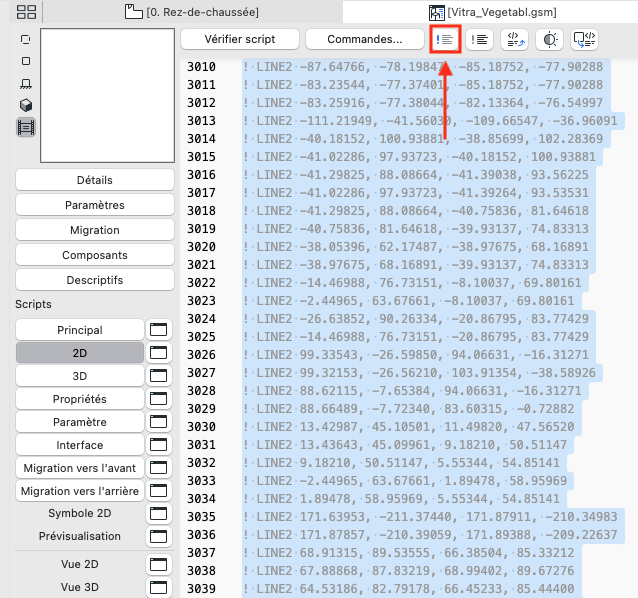638x598 pixels.
Task: Select the elevation view preview icon
Action: pyautogui.click(x=26, y=83)
